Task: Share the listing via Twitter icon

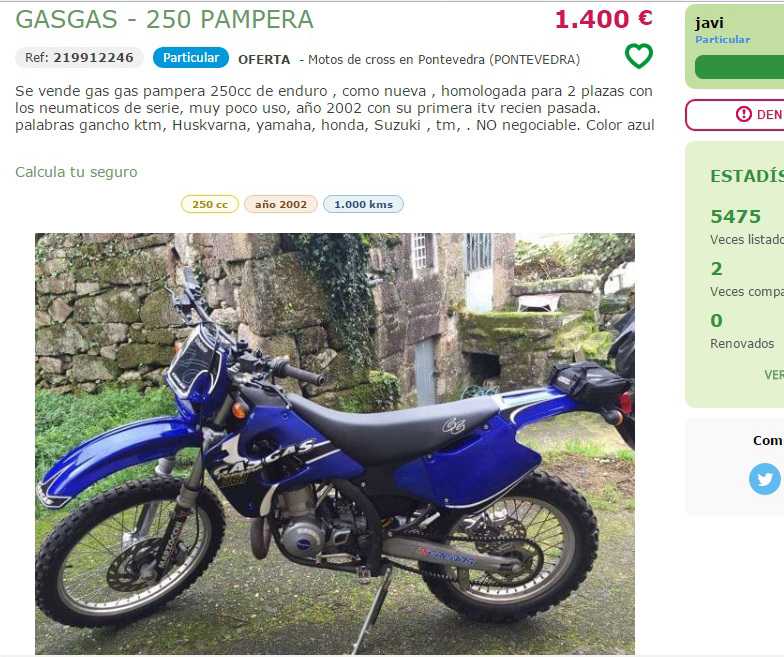Action: coord(764,479)
